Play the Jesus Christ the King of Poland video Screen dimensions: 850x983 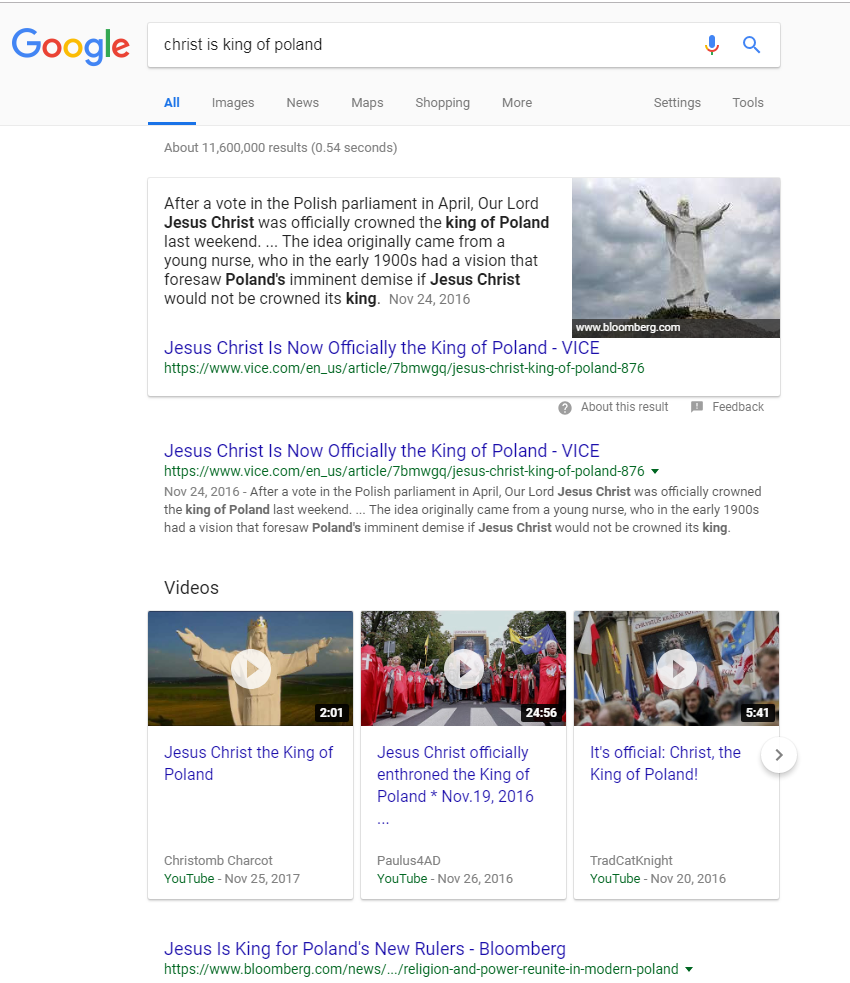pos(251,669)
